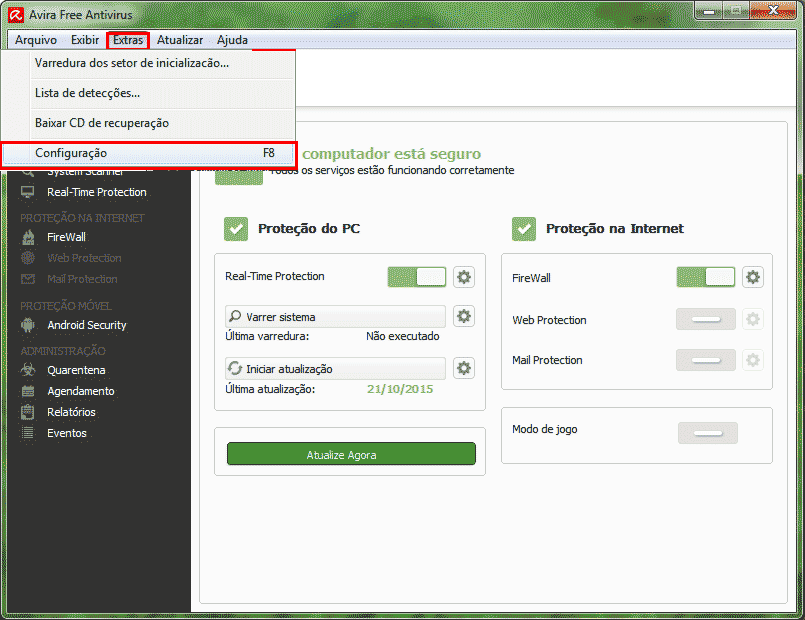Select Varredura dos setor de inicialização entry
The image size is (805, 620).
tap(148, 63)
